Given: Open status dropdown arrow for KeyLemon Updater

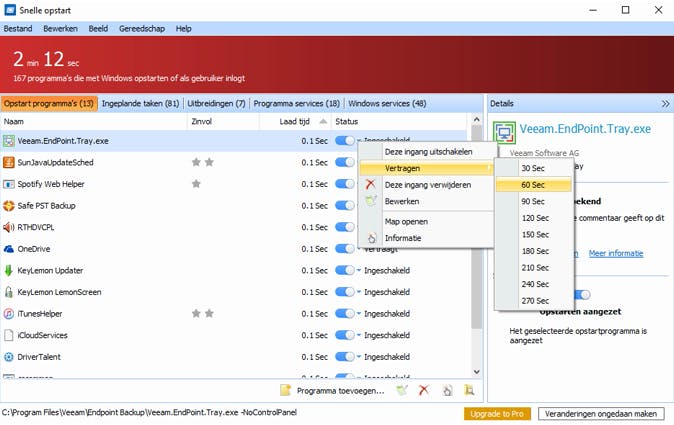Looking at the screenshot, I should [359, 270].
